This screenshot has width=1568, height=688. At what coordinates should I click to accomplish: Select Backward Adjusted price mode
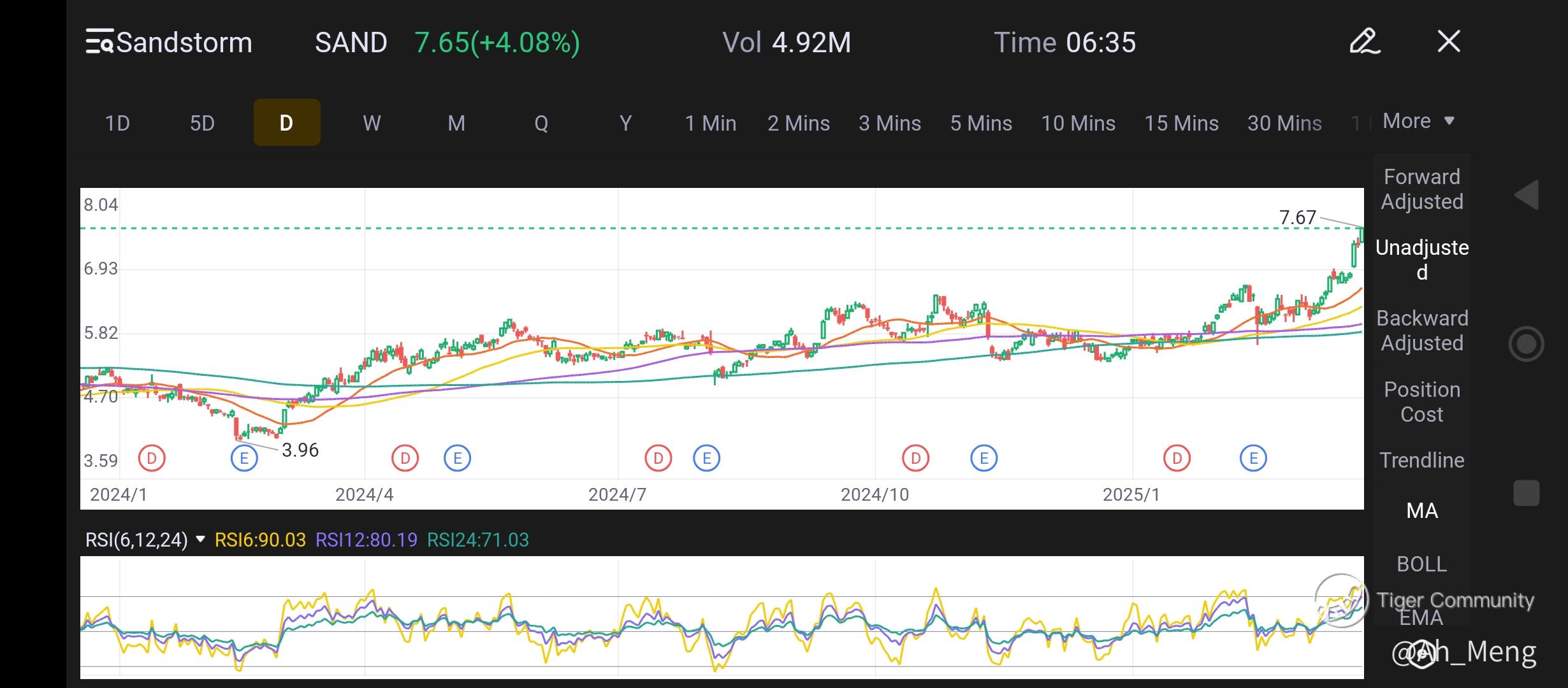(x=1421, y=331)
